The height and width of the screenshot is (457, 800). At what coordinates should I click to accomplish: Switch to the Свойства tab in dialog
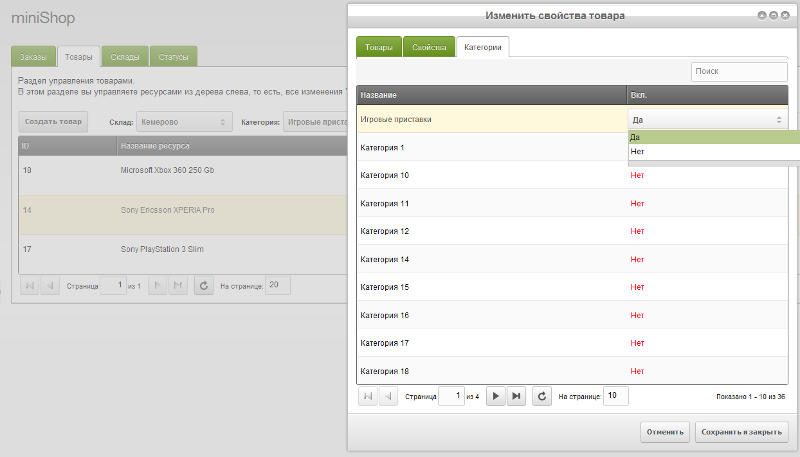pyautogui.click(x=429, y=47)
